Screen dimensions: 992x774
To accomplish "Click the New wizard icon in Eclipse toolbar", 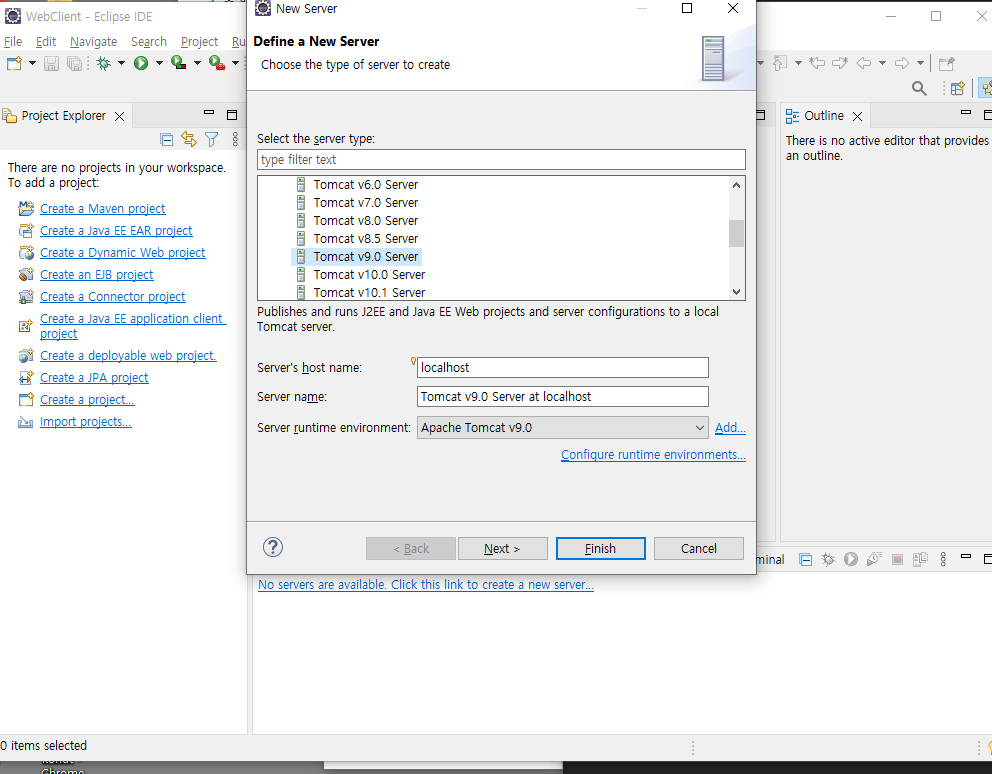I will click(x=14, y=63).
